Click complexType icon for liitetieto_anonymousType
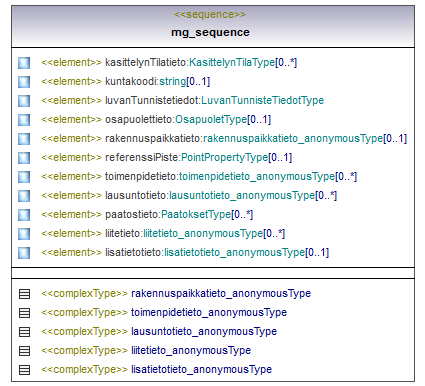The height and width of the screenshot is (386, 425). point(24,351)
